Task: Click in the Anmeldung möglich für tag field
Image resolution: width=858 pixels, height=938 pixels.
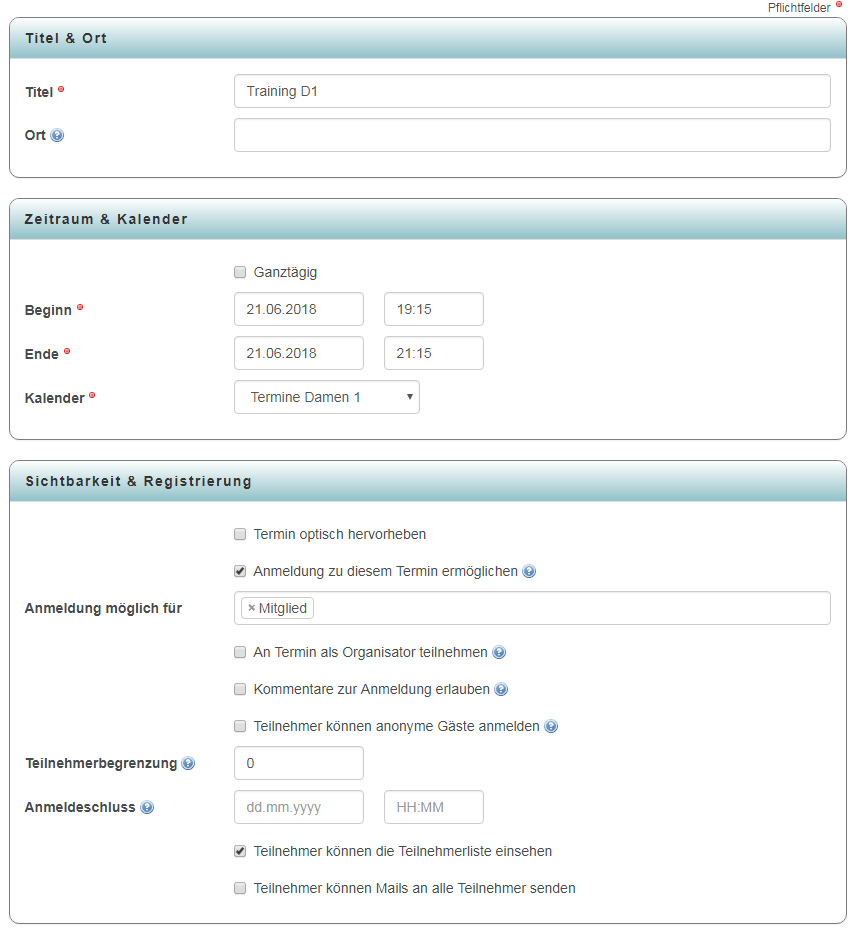Action: tap(570, 608)
